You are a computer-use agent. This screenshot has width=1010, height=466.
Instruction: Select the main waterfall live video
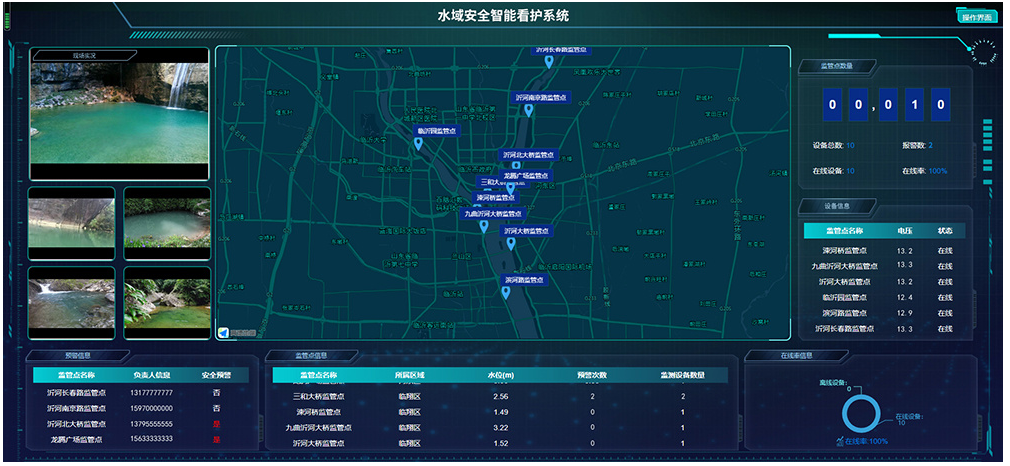pos(120,113)
